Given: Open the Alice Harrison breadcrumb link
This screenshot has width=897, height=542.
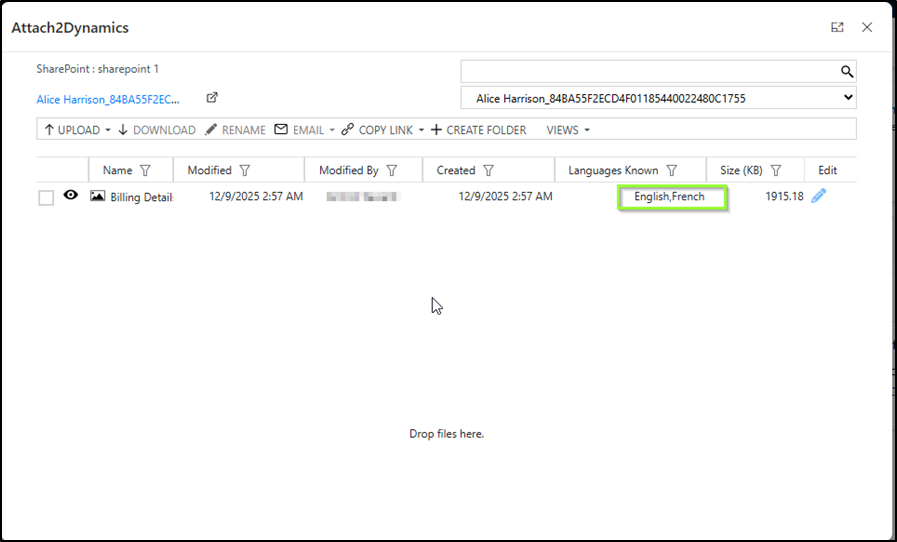Looking at the screenshot, I should [108, 100].
